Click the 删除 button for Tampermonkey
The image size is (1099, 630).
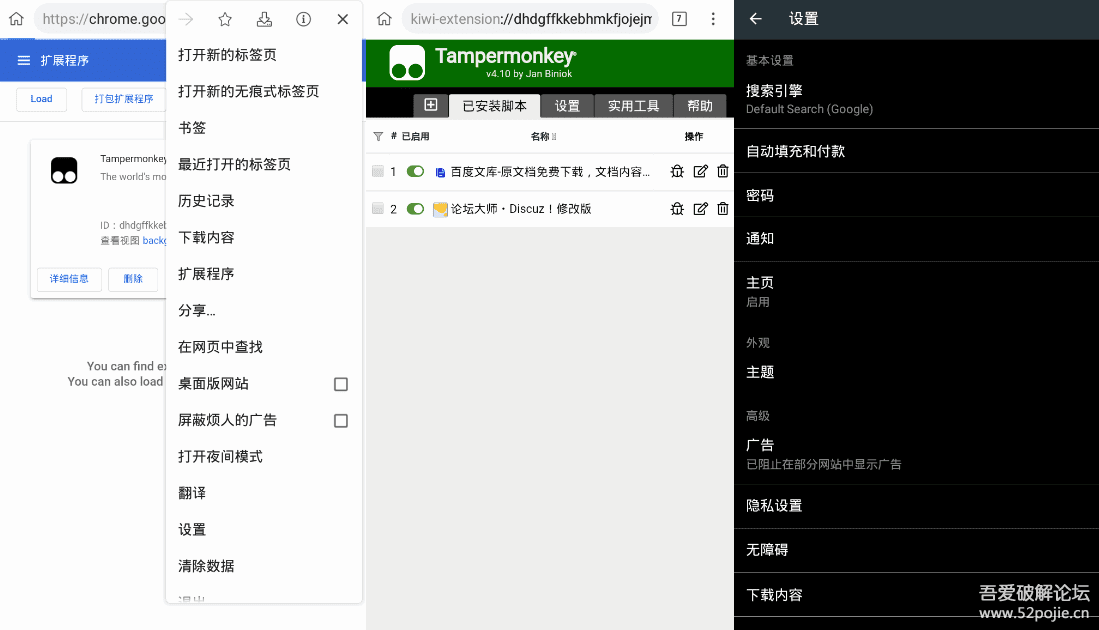click(x=133, y=279)
